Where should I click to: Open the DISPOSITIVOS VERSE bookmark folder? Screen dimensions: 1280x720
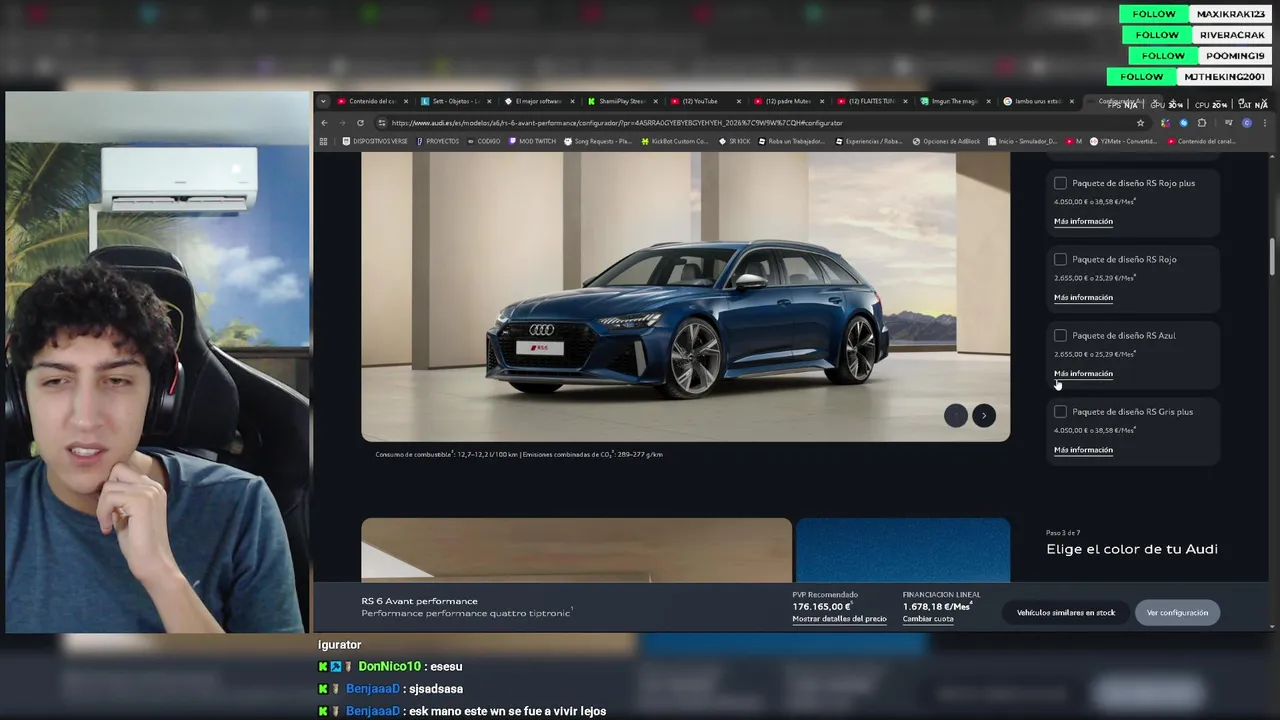pyautogui.click(x=375, y=142)
